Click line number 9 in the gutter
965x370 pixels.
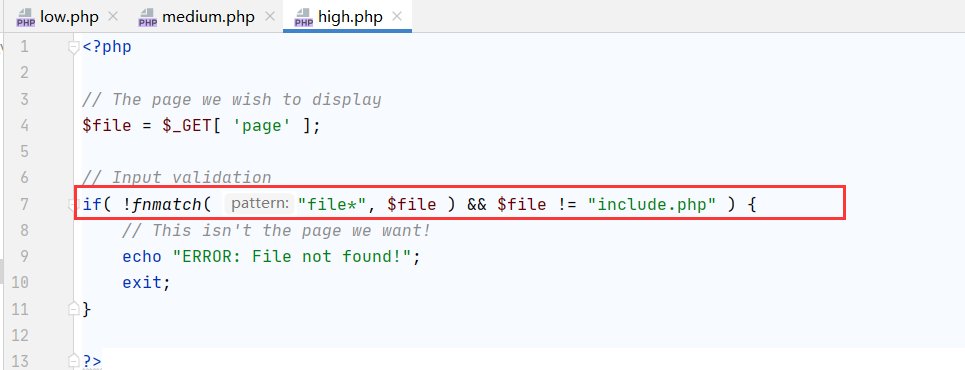click(24, 256)
